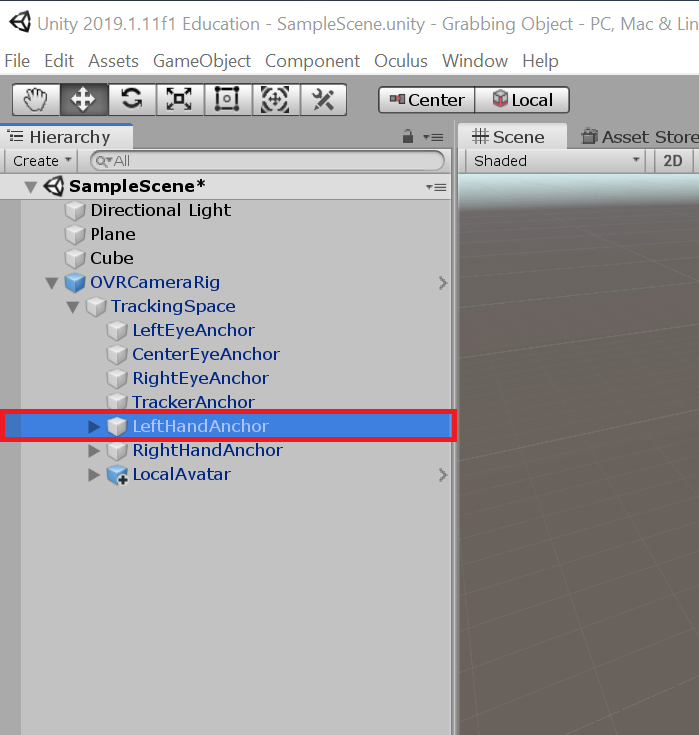699x735 pixels.
Task: Expand the RightHandAnchor foldout arrow
Action: coord(94,450)
